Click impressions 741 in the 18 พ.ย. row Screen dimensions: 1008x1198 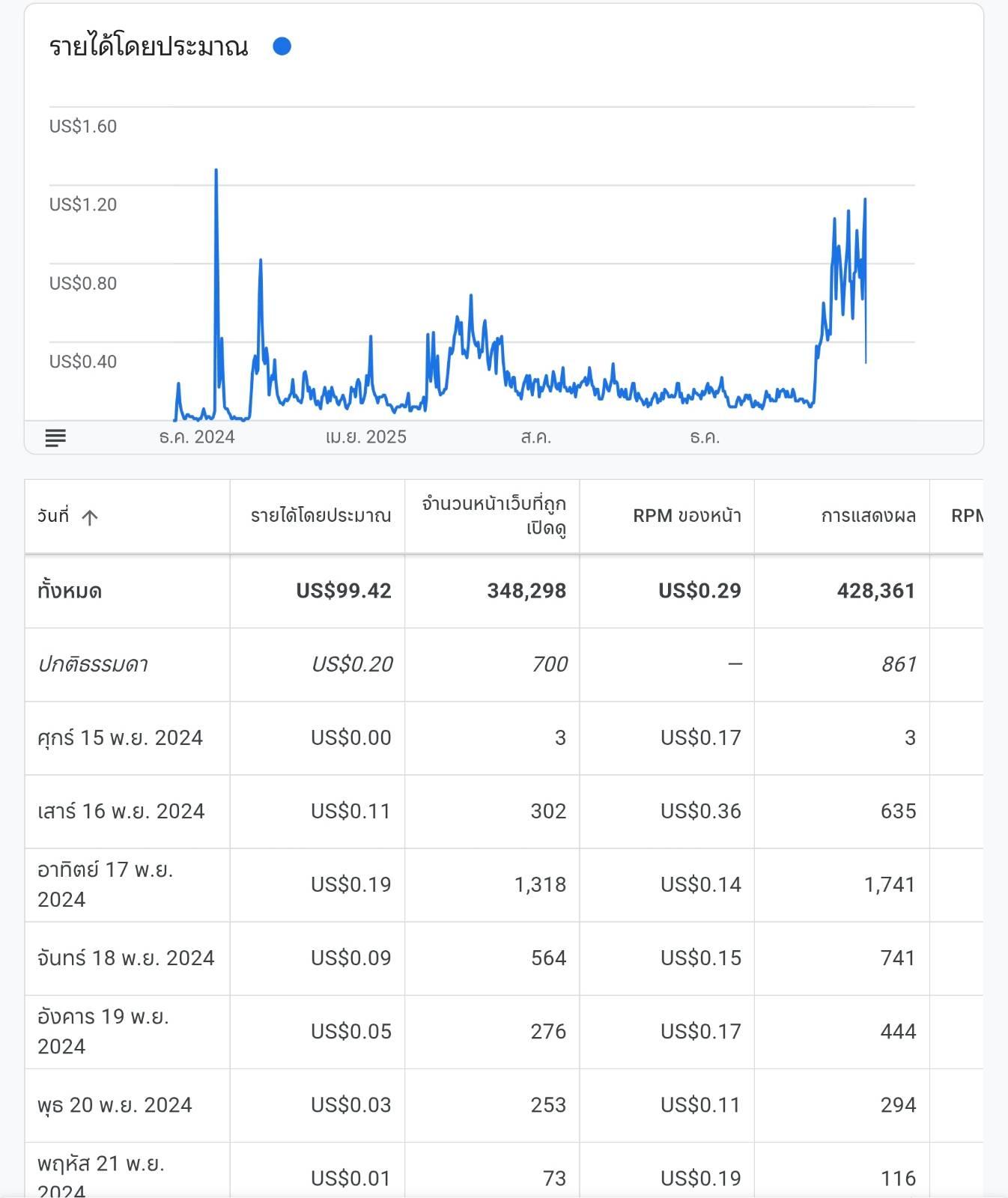(x=898, y=958)
